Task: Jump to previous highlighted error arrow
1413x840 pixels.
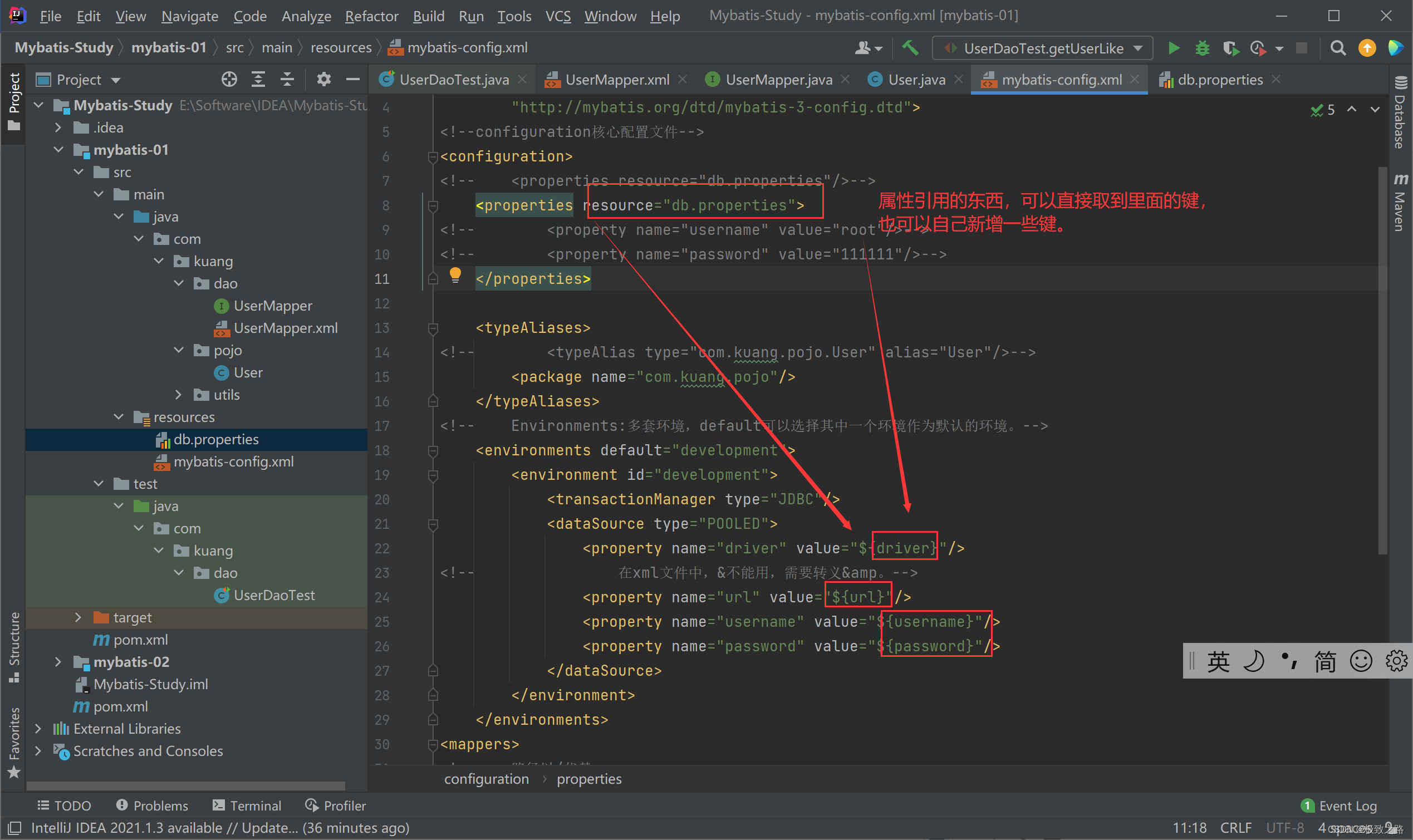Action: 1351,109
